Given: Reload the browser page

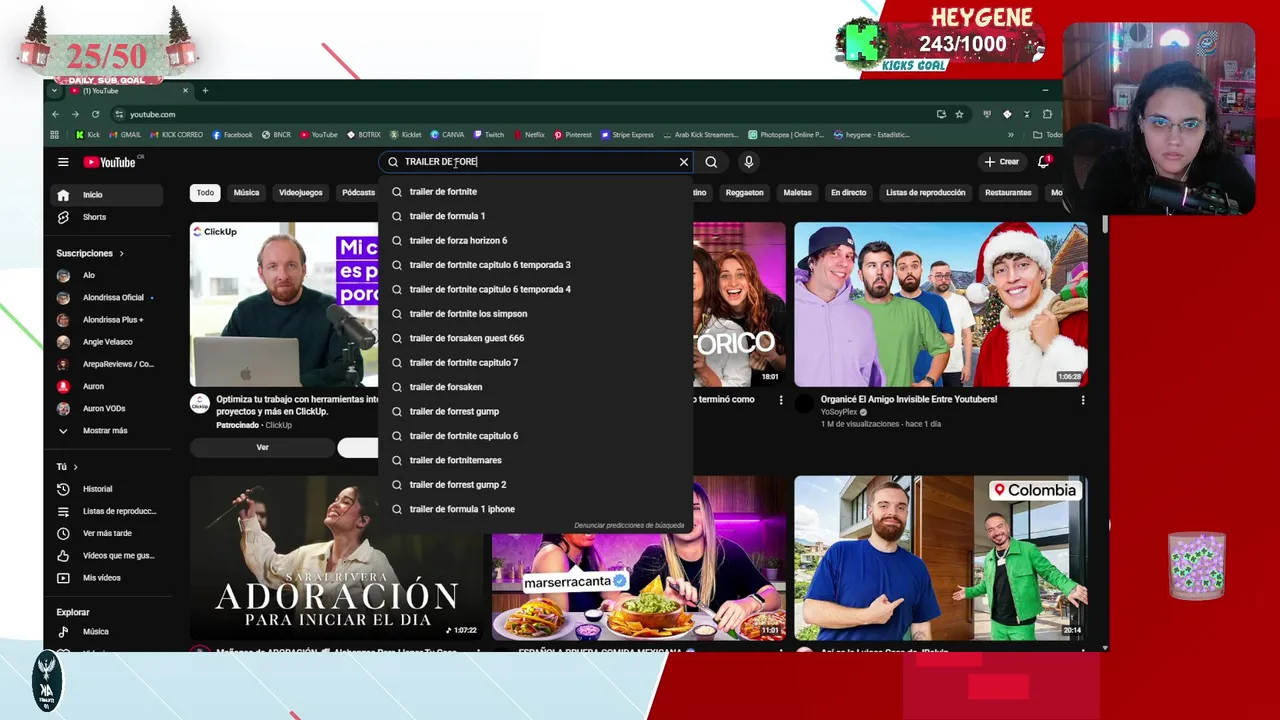Looking at the screenshot, I should coord(95,114).
